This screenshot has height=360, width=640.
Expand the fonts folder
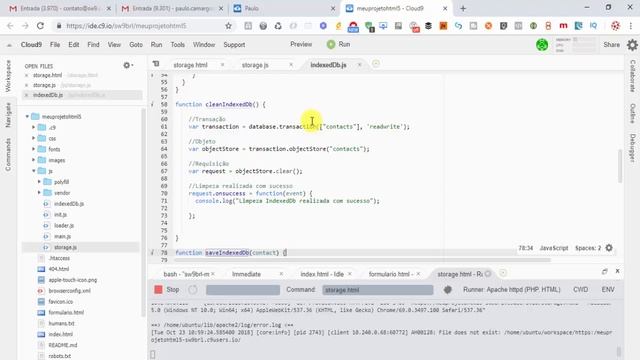click(x=33, y=149)
